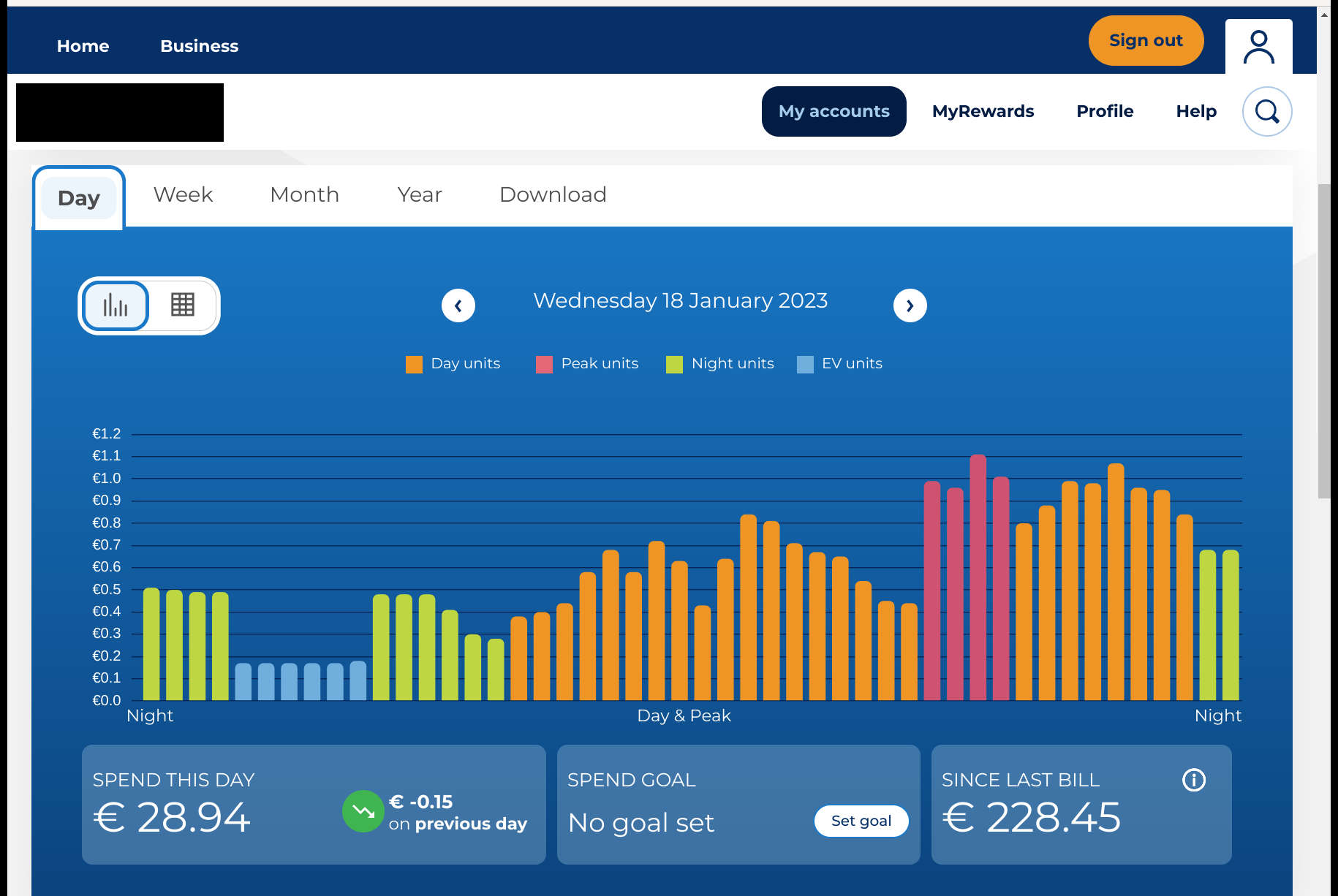Go to previous day arrow
1338x896 pixels.
tap(458, 305)
